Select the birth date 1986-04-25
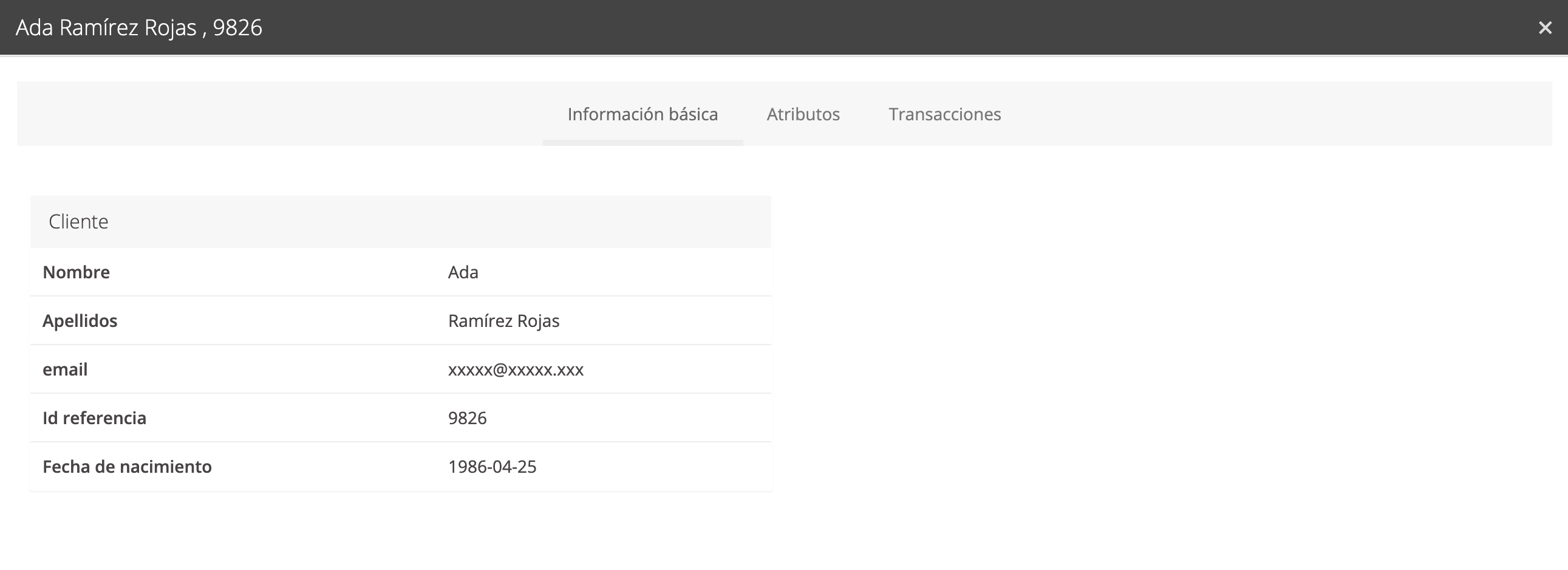The width and height of the screenshot is (1568, 570). click(492, 467)
